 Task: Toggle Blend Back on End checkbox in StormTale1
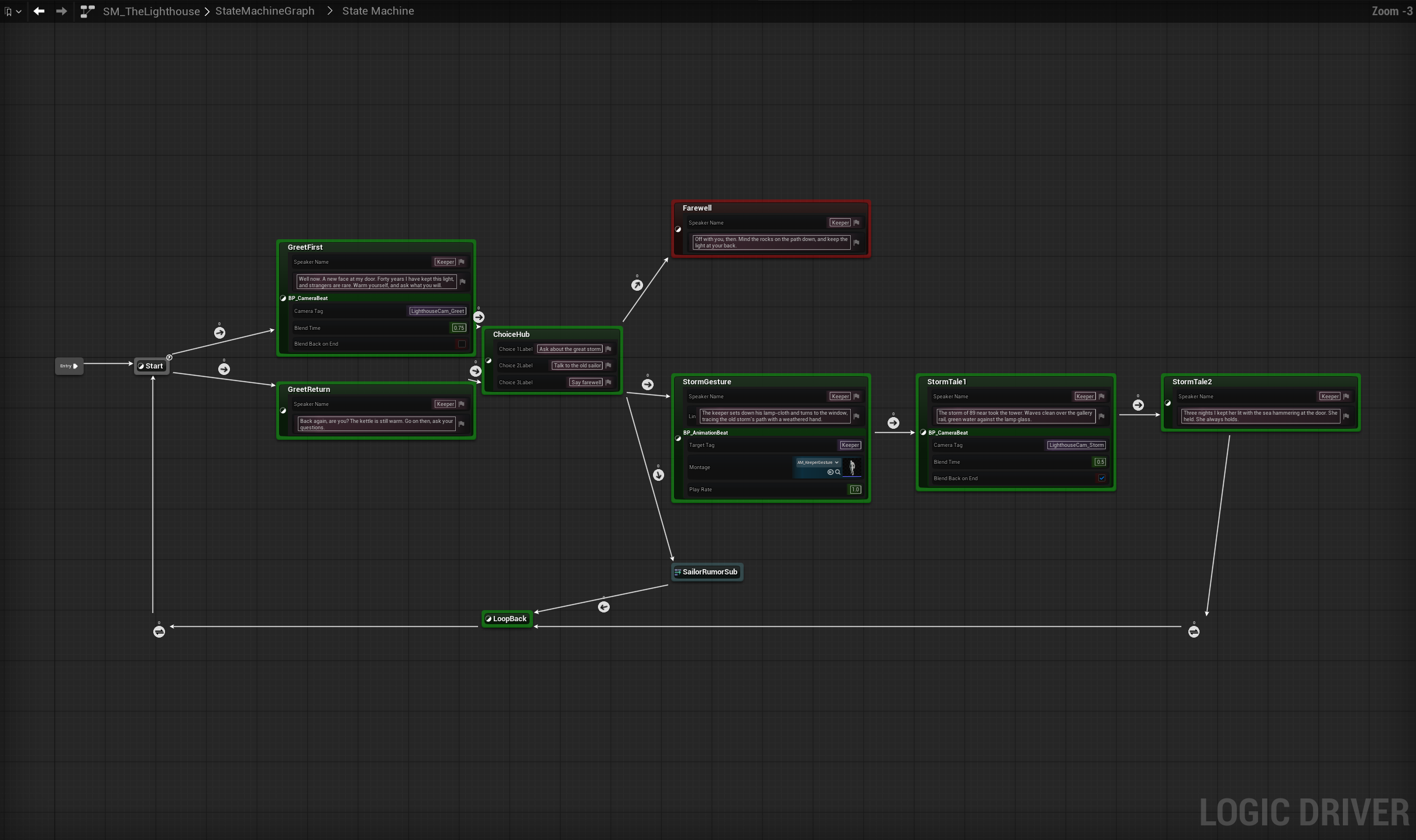coord(1102,478)
